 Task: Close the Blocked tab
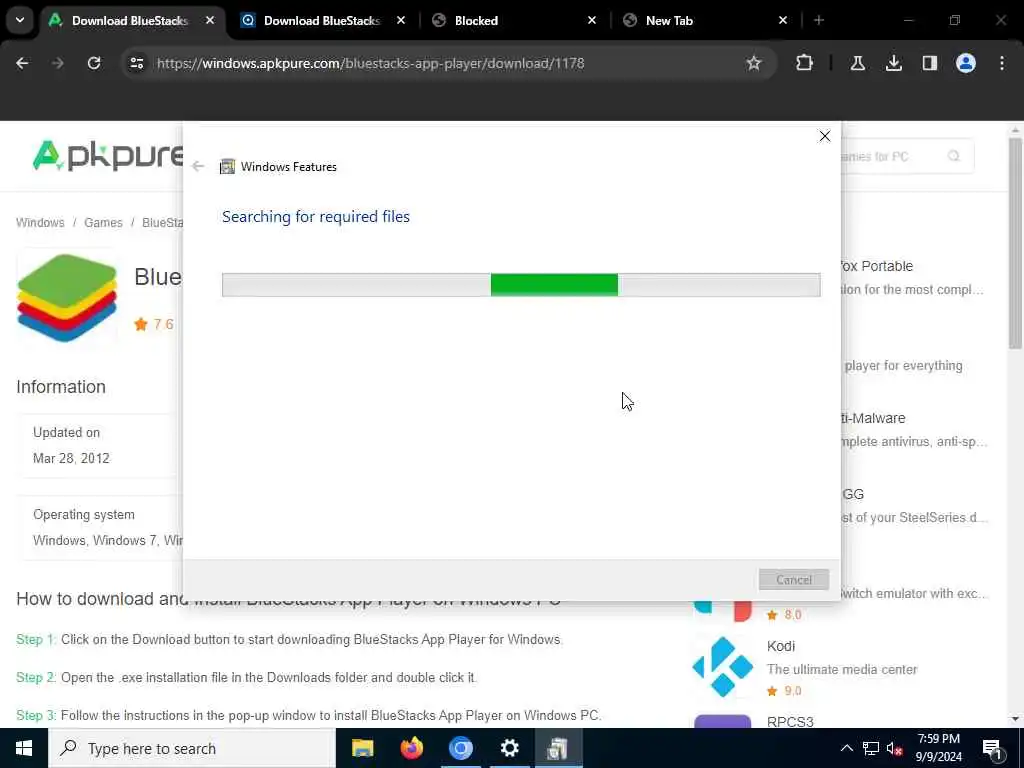pyautogui.click(x=592, y=20)
